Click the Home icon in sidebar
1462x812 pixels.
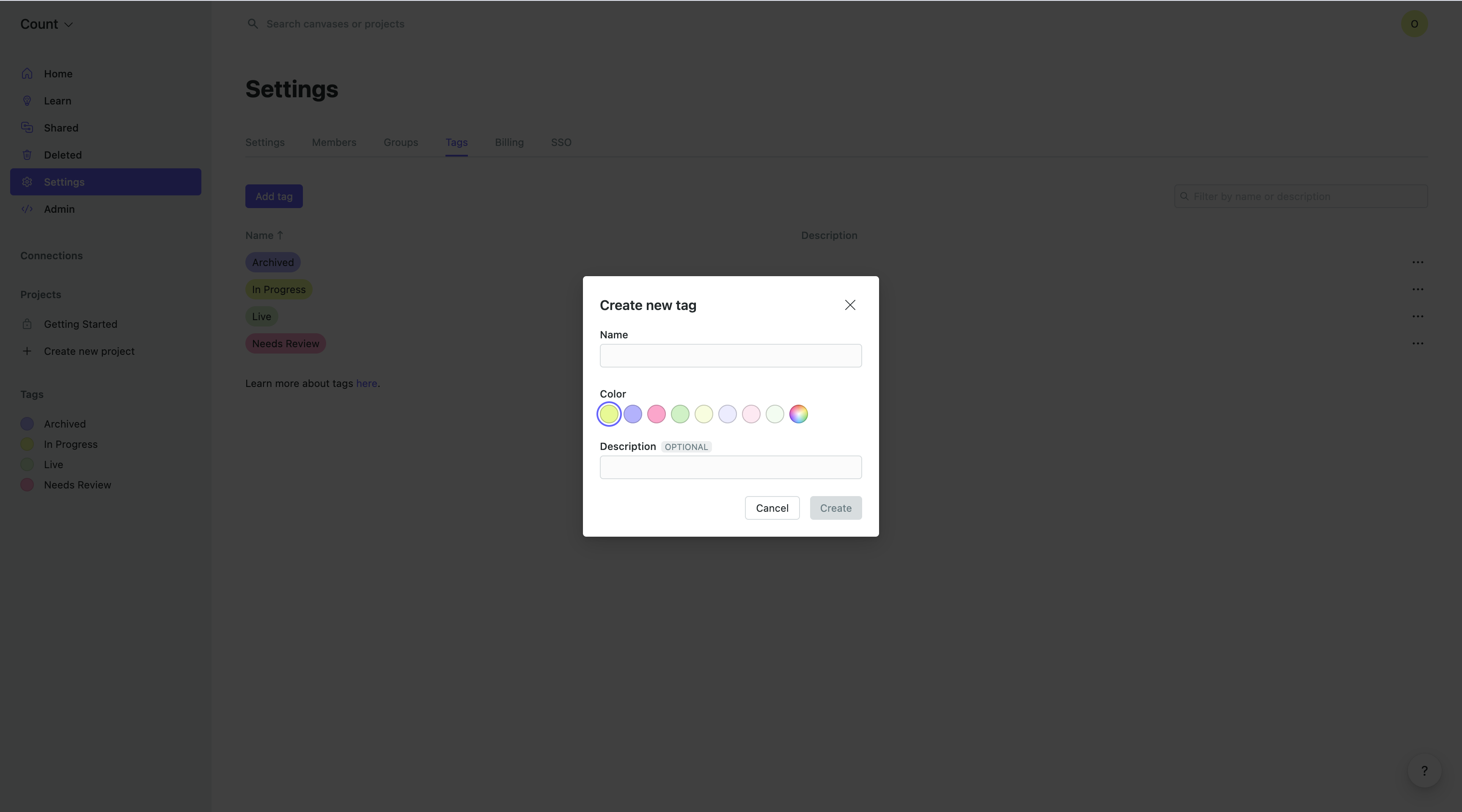point(27,74)
